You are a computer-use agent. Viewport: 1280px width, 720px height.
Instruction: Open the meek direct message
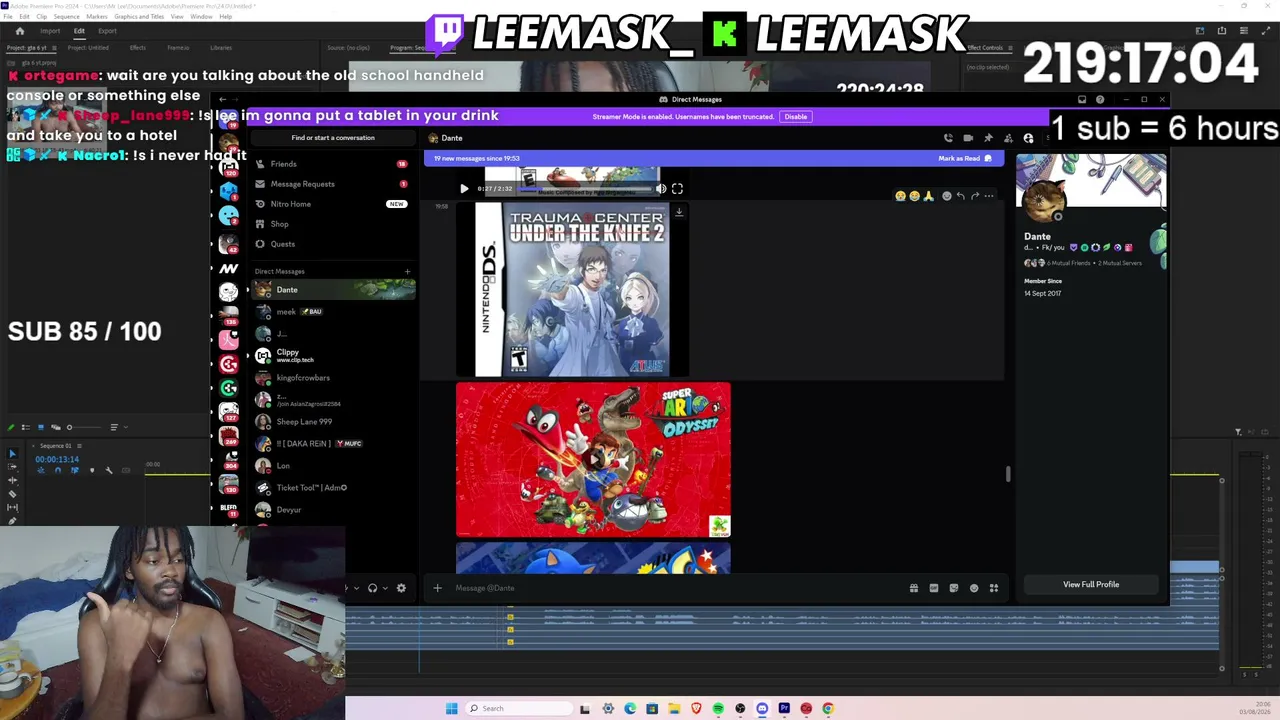333,312
